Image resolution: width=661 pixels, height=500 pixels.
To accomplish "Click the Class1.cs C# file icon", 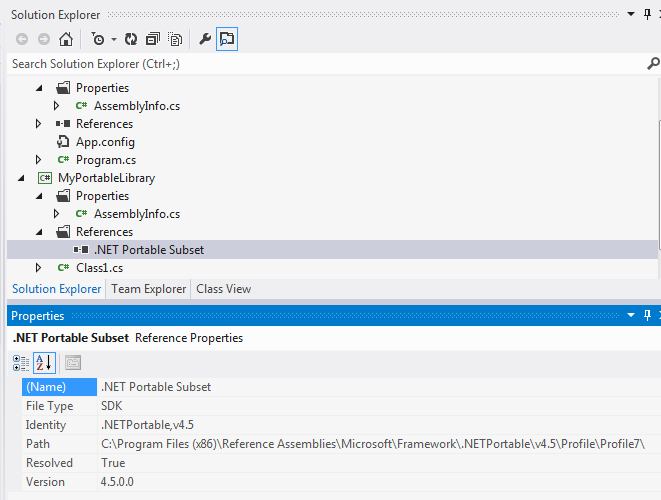I will coord(63,267).
